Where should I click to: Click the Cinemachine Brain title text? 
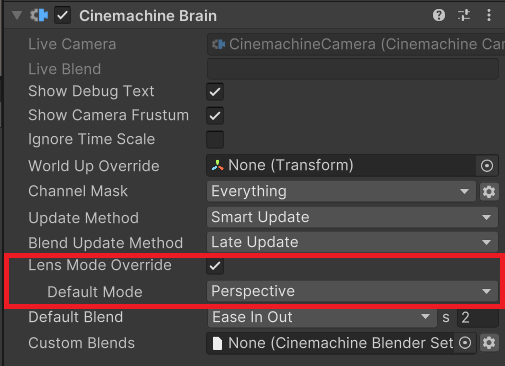pos(148,16)
